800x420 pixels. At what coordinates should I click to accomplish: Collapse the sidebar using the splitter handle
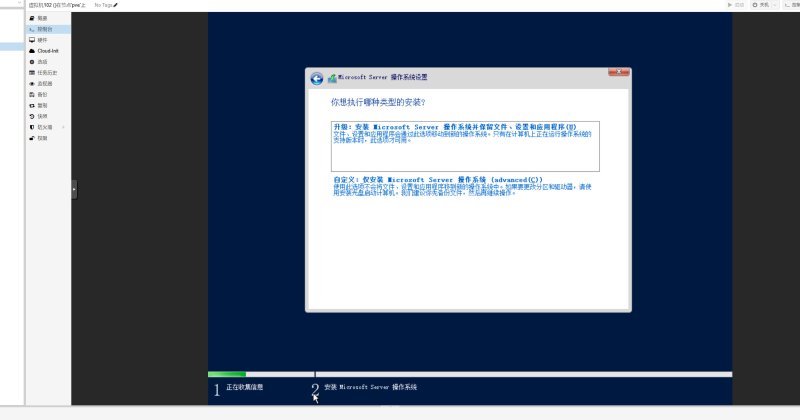tap(74, 189)
